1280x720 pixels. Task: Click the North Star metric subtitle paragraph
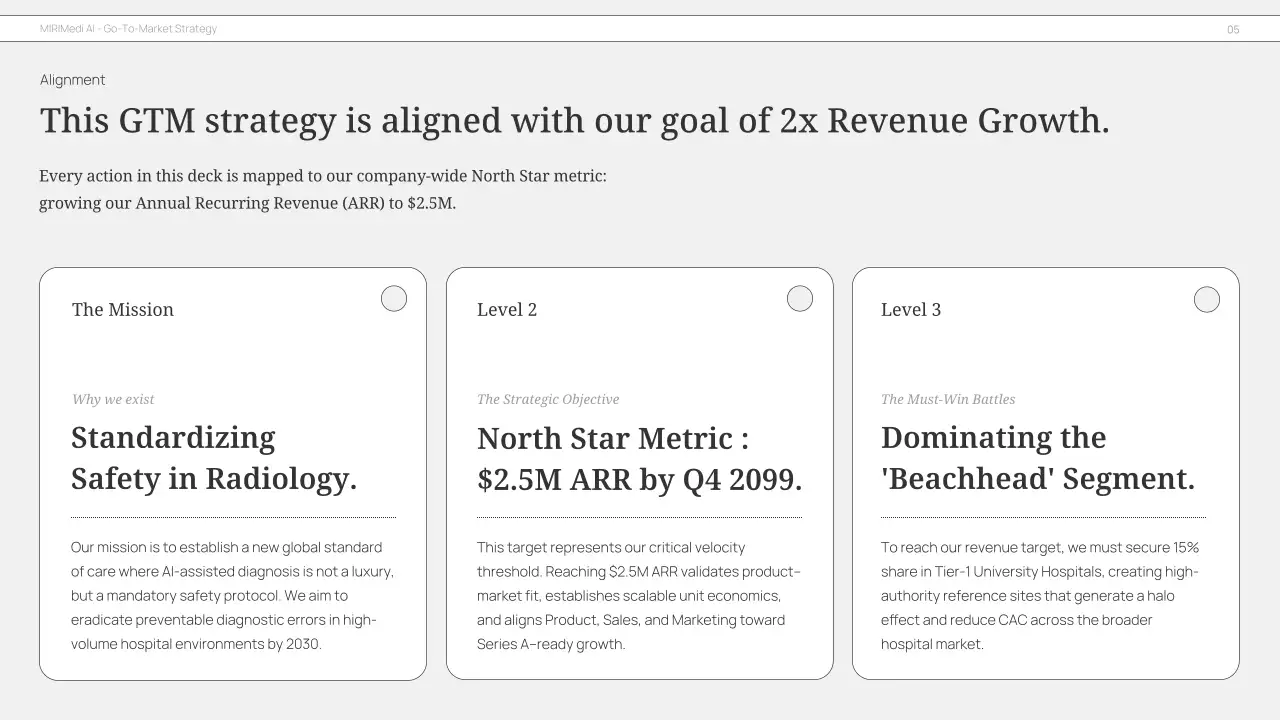click(x=322, y=189)
